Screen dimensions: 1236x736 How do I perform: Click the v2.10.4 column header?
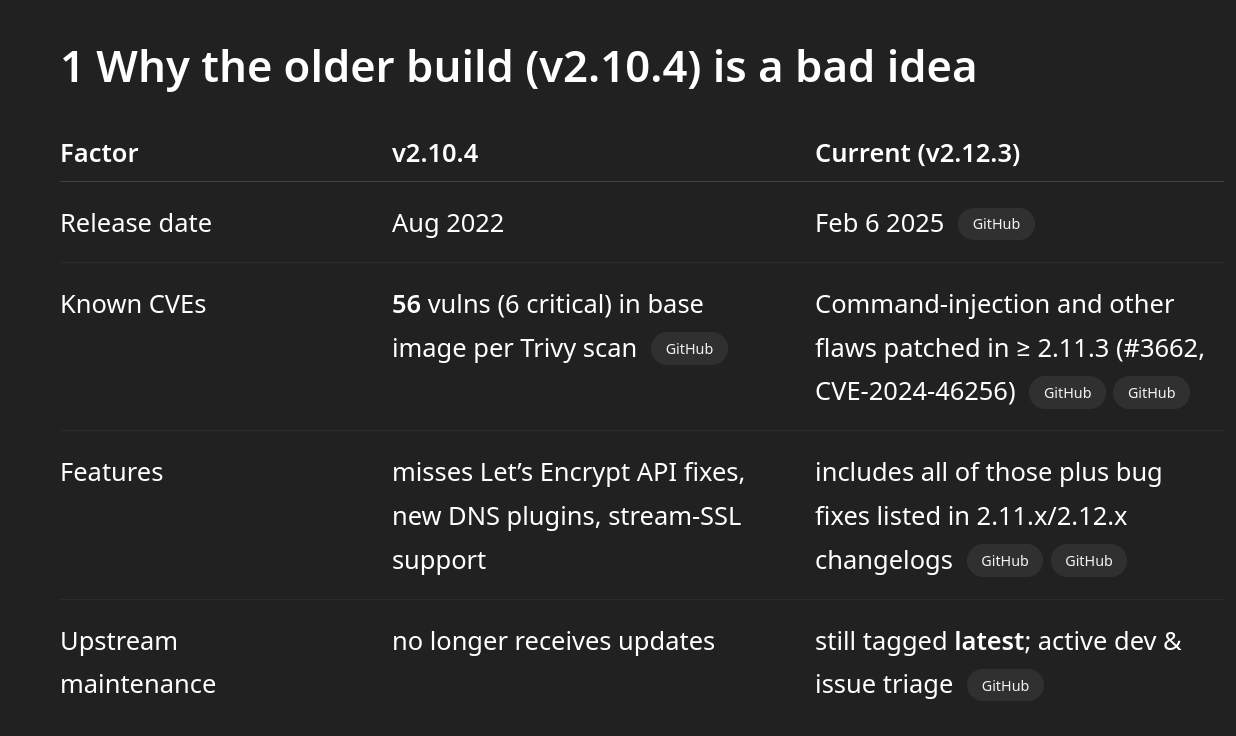(435, 153)
